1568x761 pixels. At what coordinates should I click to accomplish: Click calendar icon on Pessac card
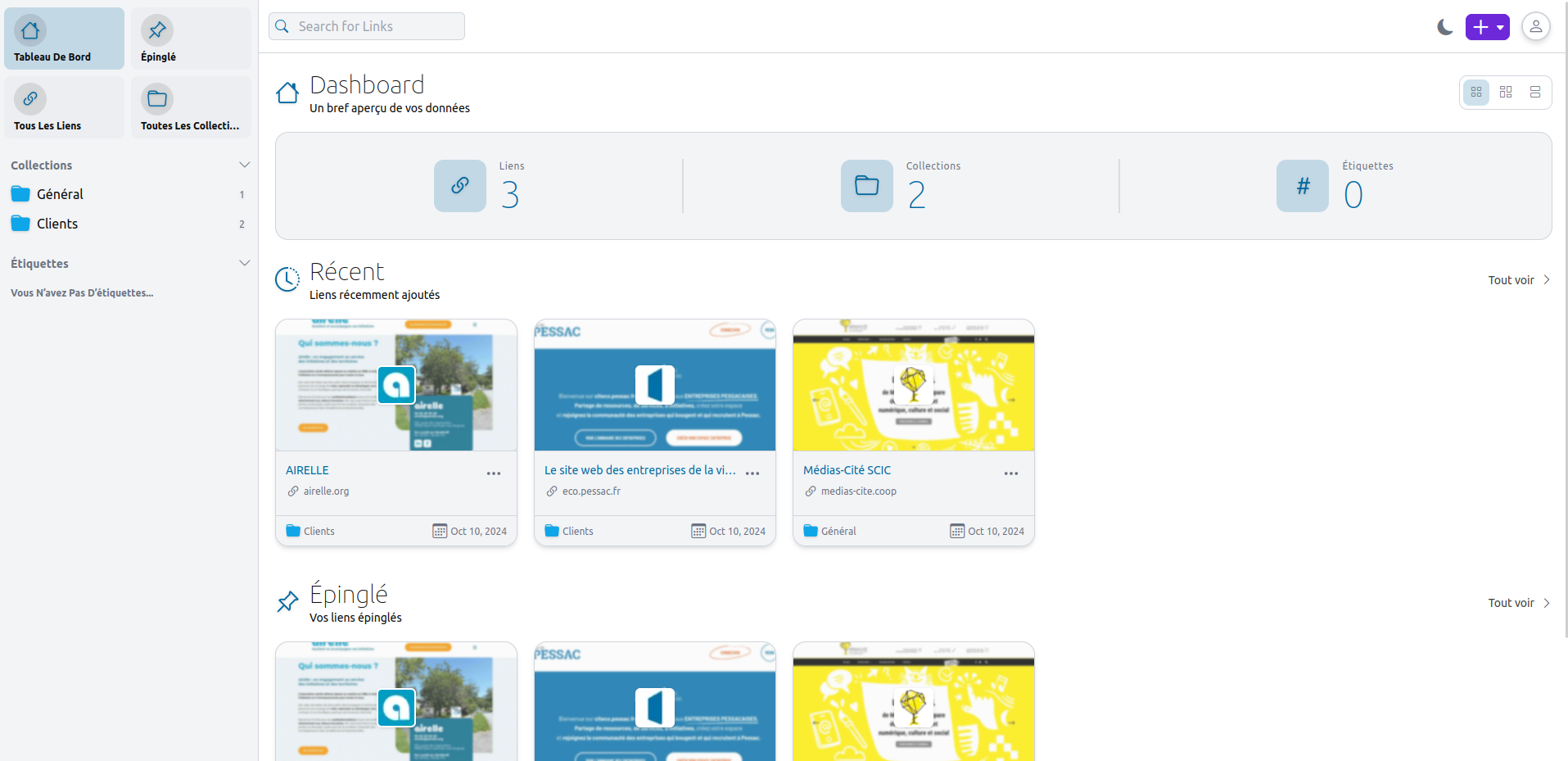(x=698, y=531)
